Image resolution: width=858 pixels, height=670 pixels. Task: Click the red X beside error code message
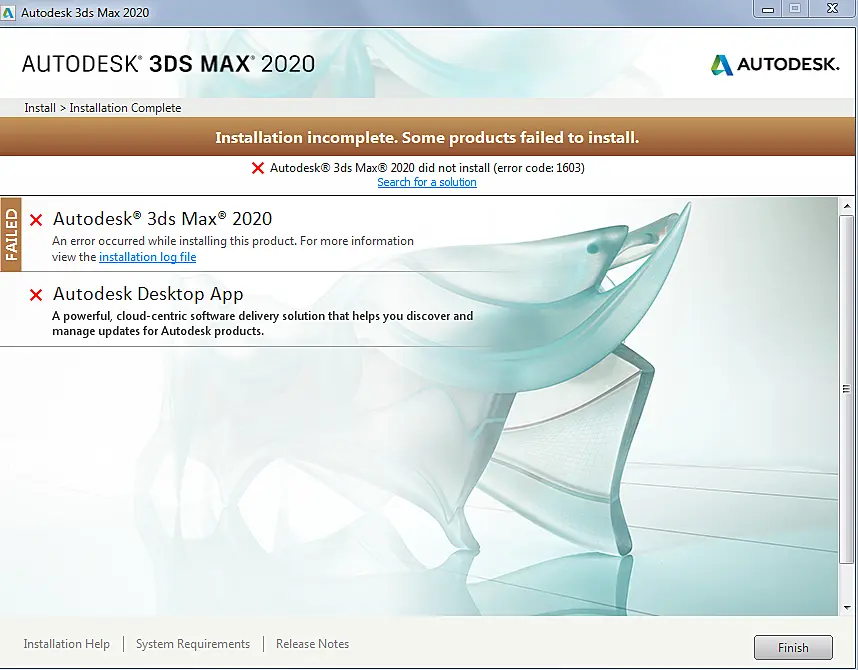(258, 168)
